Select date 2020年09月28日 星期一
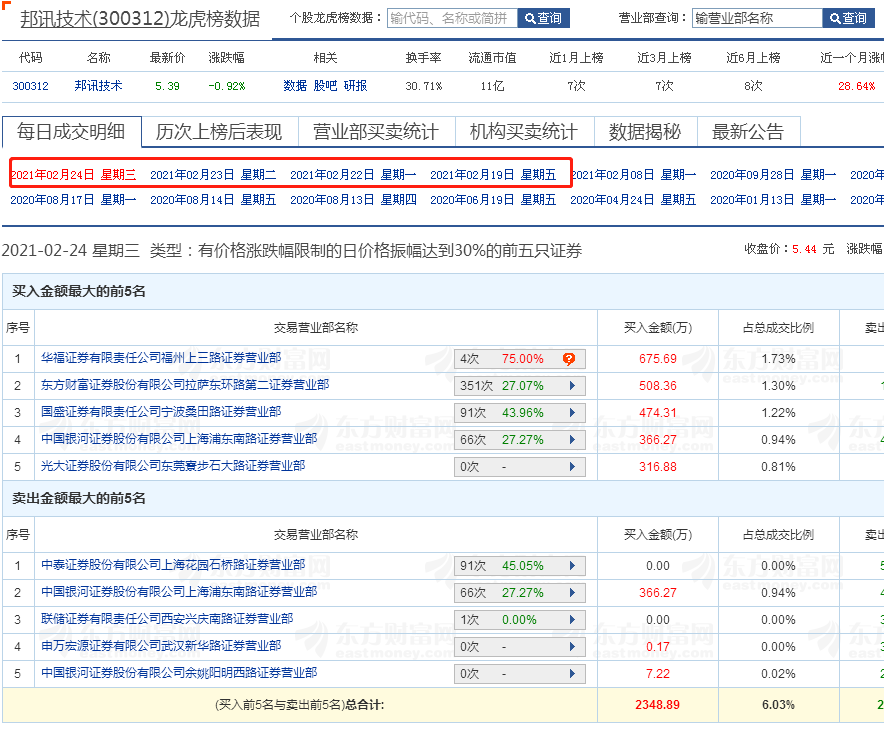Image resolution: width=884 pixels, height=734 pixels. (x=773, y=175)
